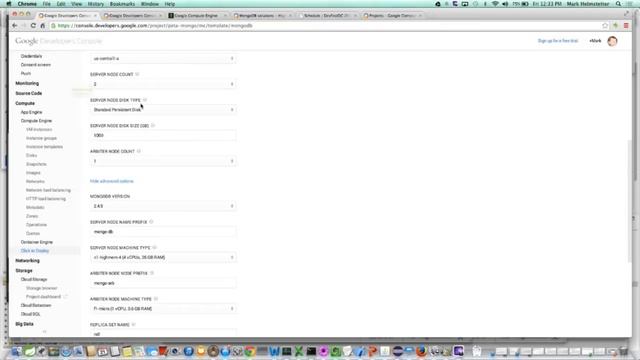Show help for Arbiter Node Machine Type
Screen dimensions: 640x360
pos(156,299)
